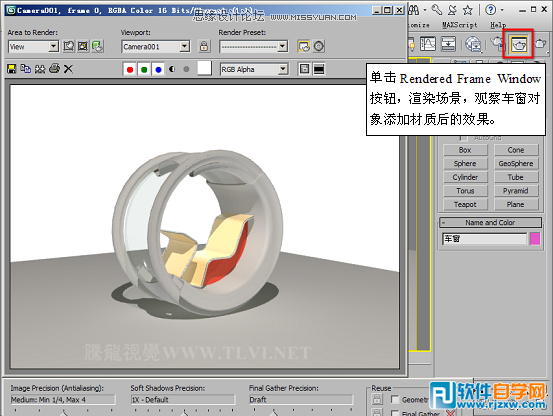Click the Sphere primitive button
This screenshot has height=416, width=553.
click(465, 164)
